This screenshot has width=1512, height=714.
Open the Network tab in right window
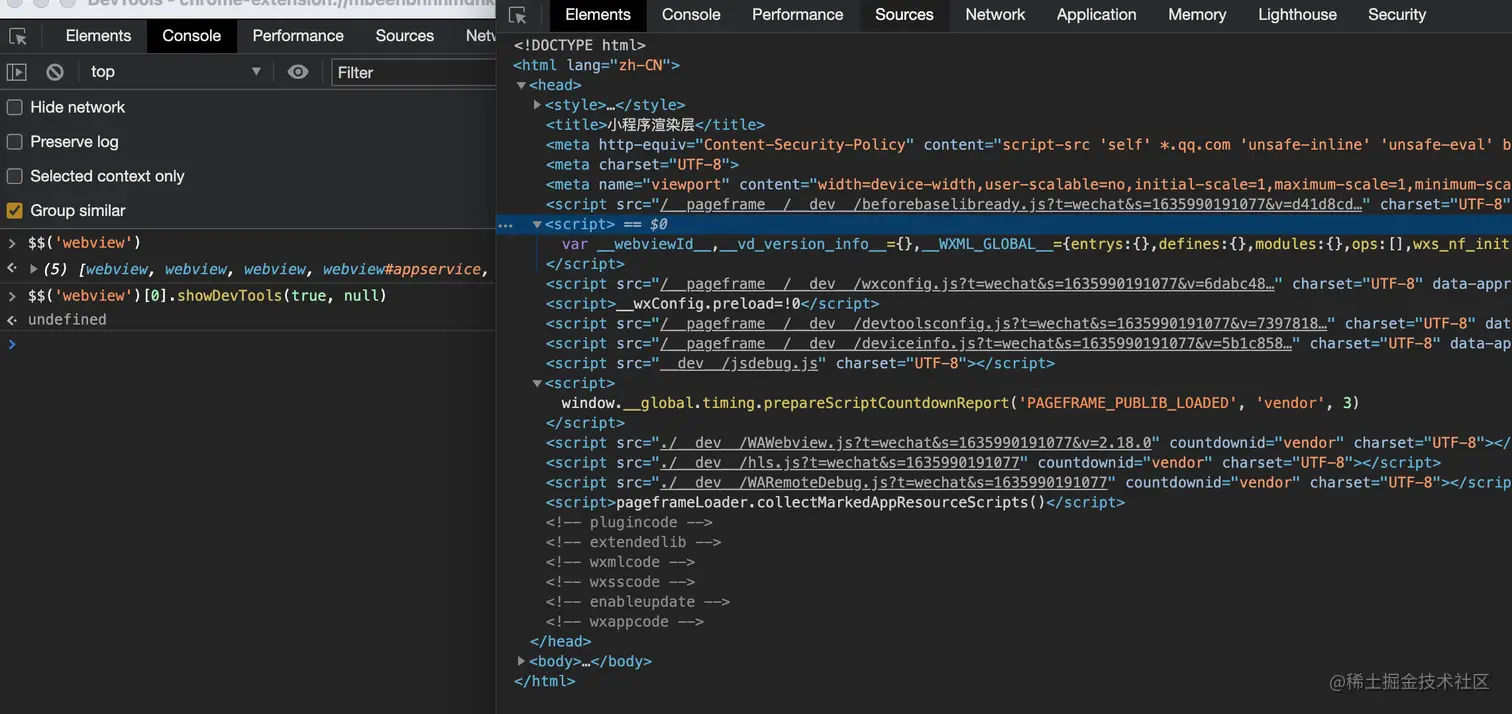(995, 15)
